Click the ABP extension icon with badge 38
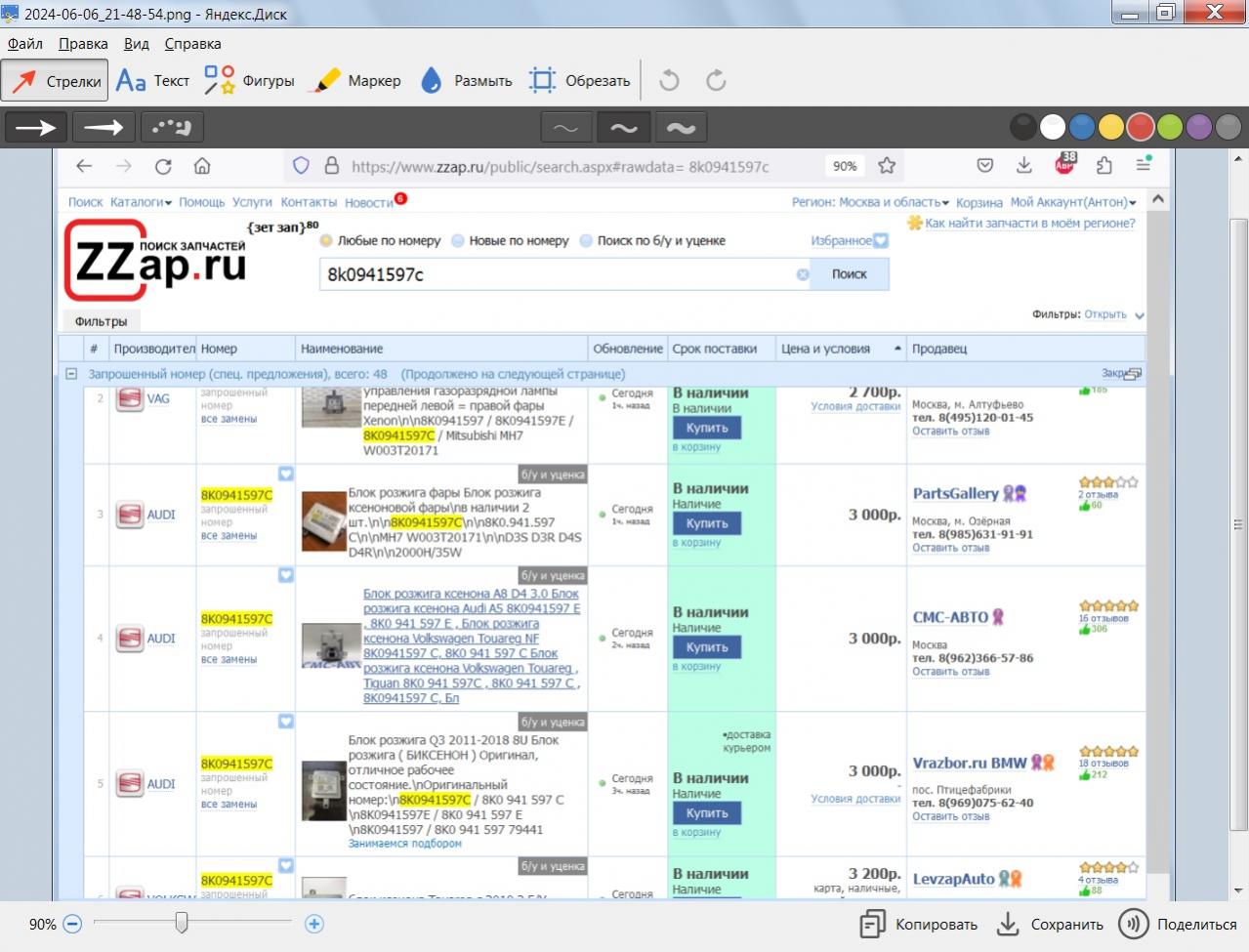This screenshot has height=952, width=1249. [1064, 164]
